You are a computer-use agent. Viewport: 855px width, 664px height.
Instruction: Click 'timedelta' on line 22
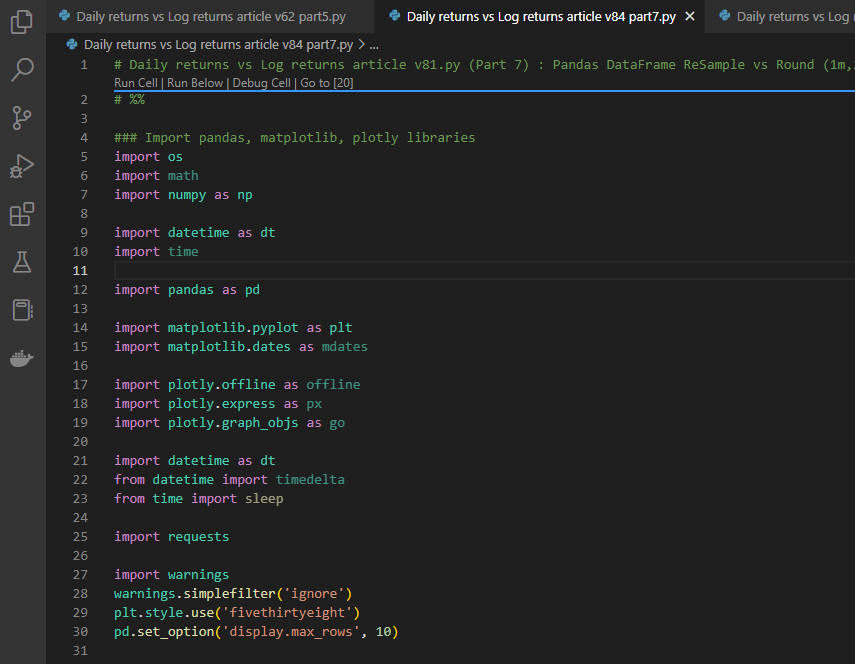point(310,479)
